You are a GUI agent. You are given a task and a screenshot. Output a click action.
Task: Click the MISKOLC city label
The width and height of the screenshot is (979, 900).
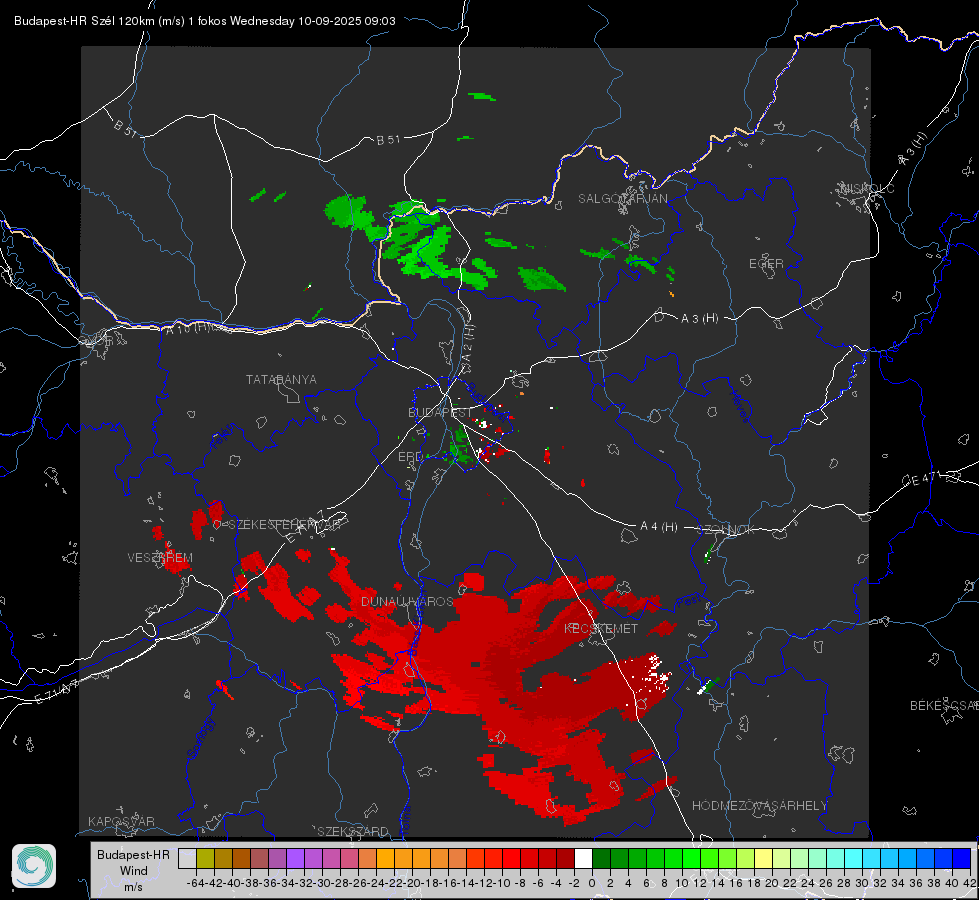pyautogui.click(x=867, y=188)
